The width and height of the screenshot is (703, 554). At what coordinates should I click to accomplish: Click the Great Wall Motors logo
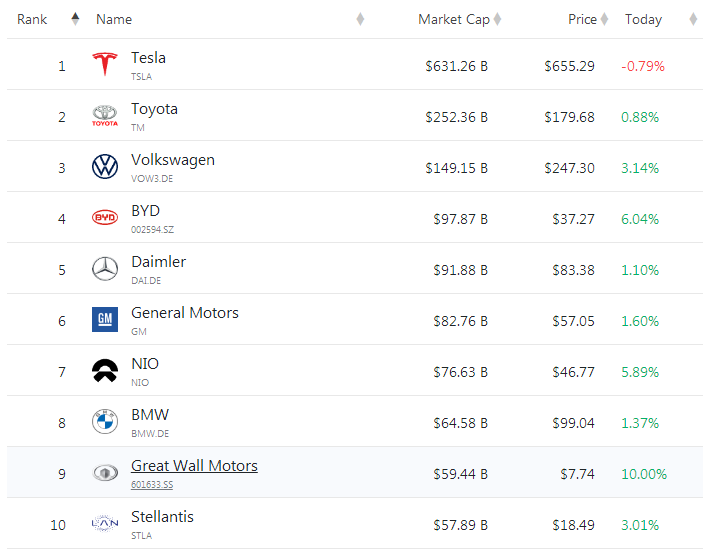point(105,473)
